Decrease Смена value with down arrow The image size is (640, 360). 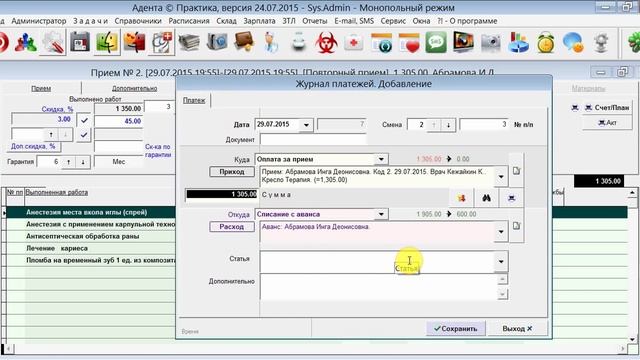(x=448, y=125)
